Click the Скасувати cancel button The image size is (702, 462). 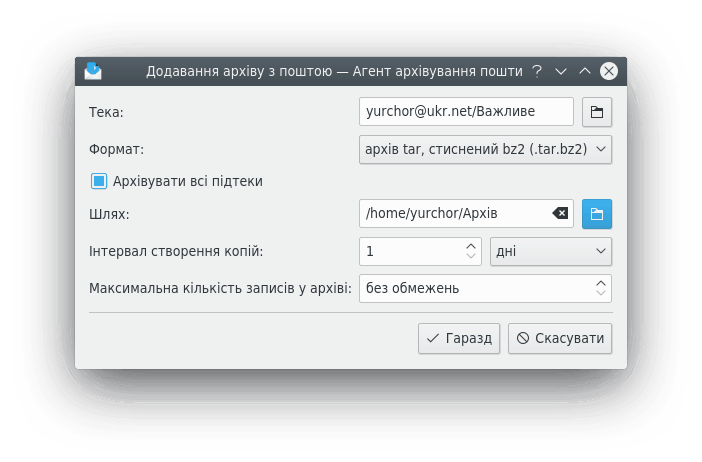560,338
